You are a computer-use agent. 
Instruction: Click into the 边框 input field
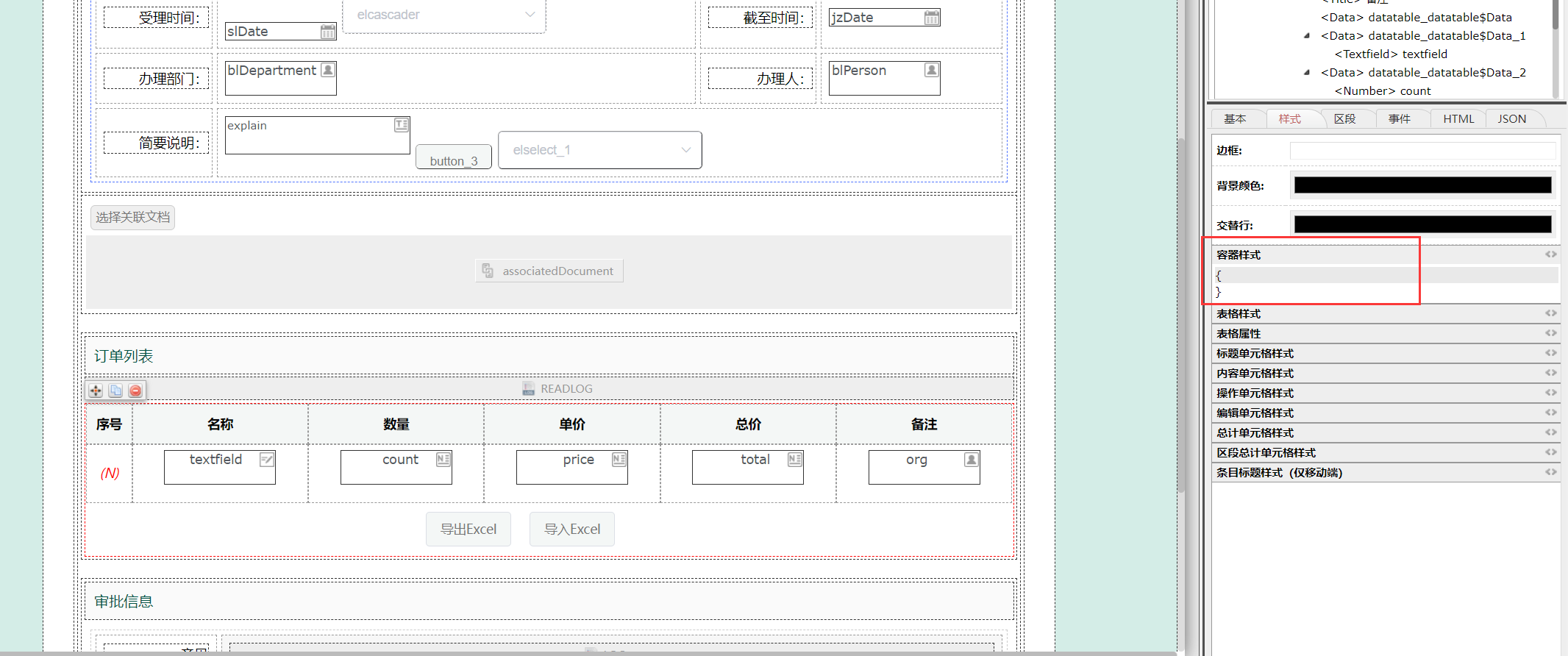coord(1423,151)
